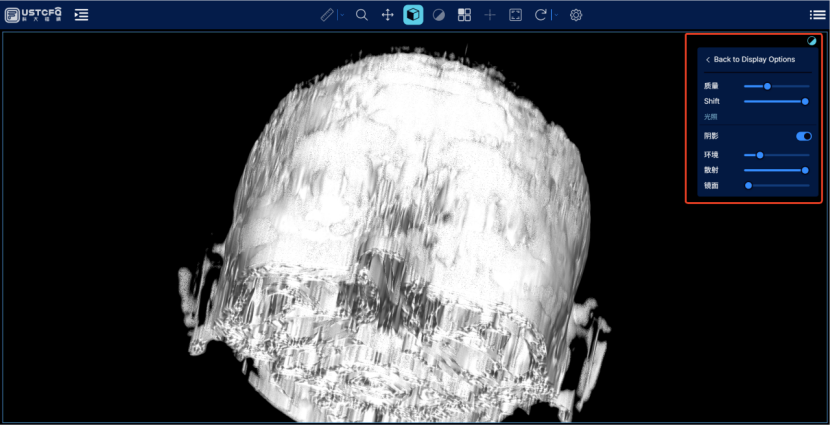Click the rotate reset icon
Viewport: 831px width, 426px height.
click(541, 15)
